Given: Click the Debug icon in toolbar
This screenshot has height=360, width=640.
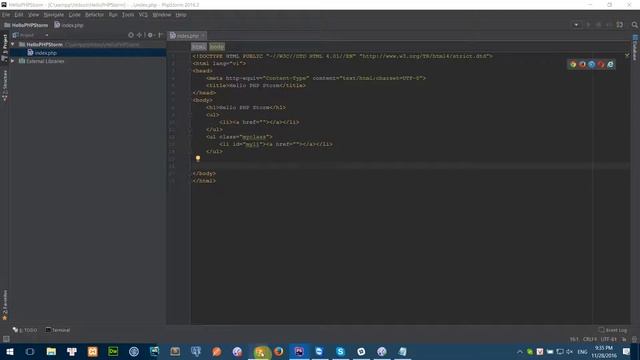Looking at the screenshot, I should coord(598,25).
